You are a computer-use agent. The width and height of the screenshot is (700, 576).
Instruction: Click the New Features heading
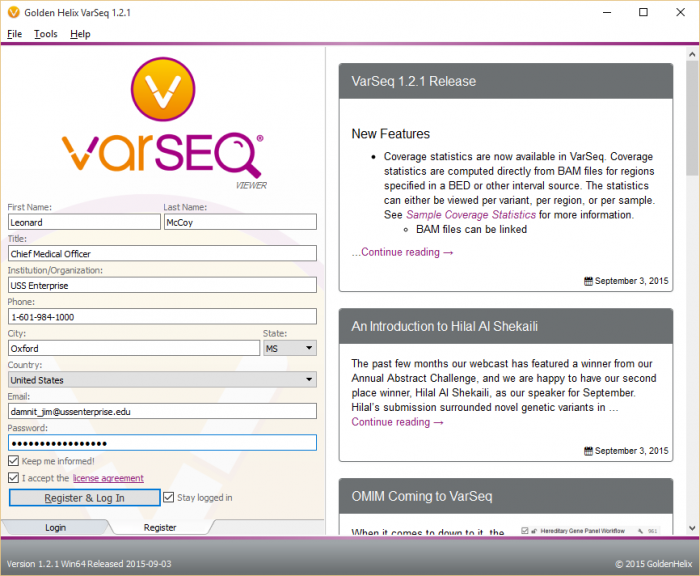(391, 134)
